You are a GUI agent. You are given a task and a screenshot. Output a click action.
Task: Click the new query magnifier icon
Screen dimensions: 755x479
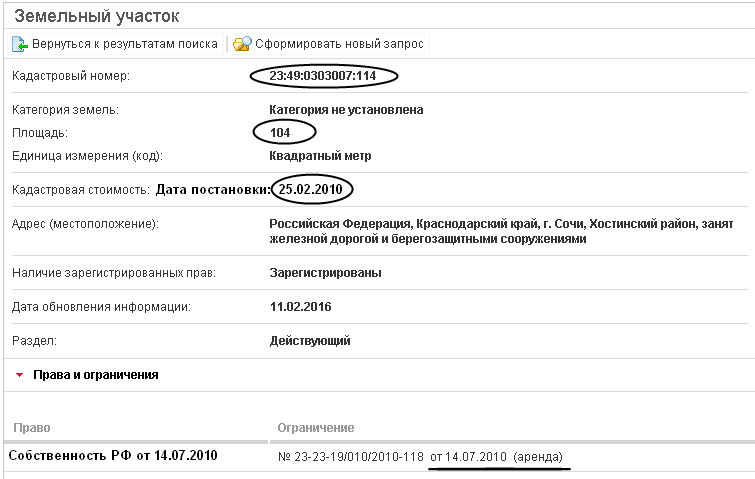(x=241, y=44)
